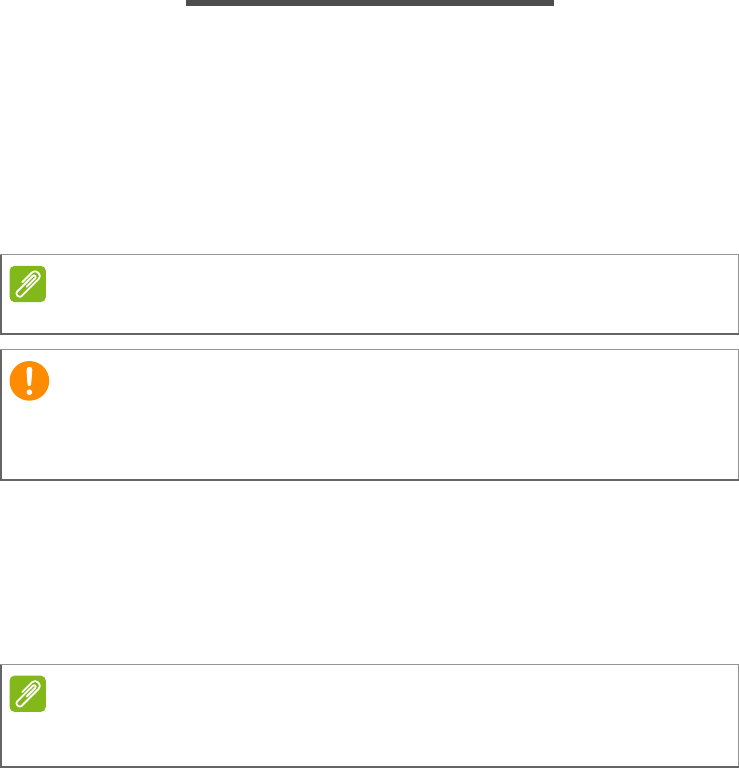Image resolution: width=739 pixels, height=768 pixels.
Task: Click inside the bottom note box
Action: click(390, 715)
